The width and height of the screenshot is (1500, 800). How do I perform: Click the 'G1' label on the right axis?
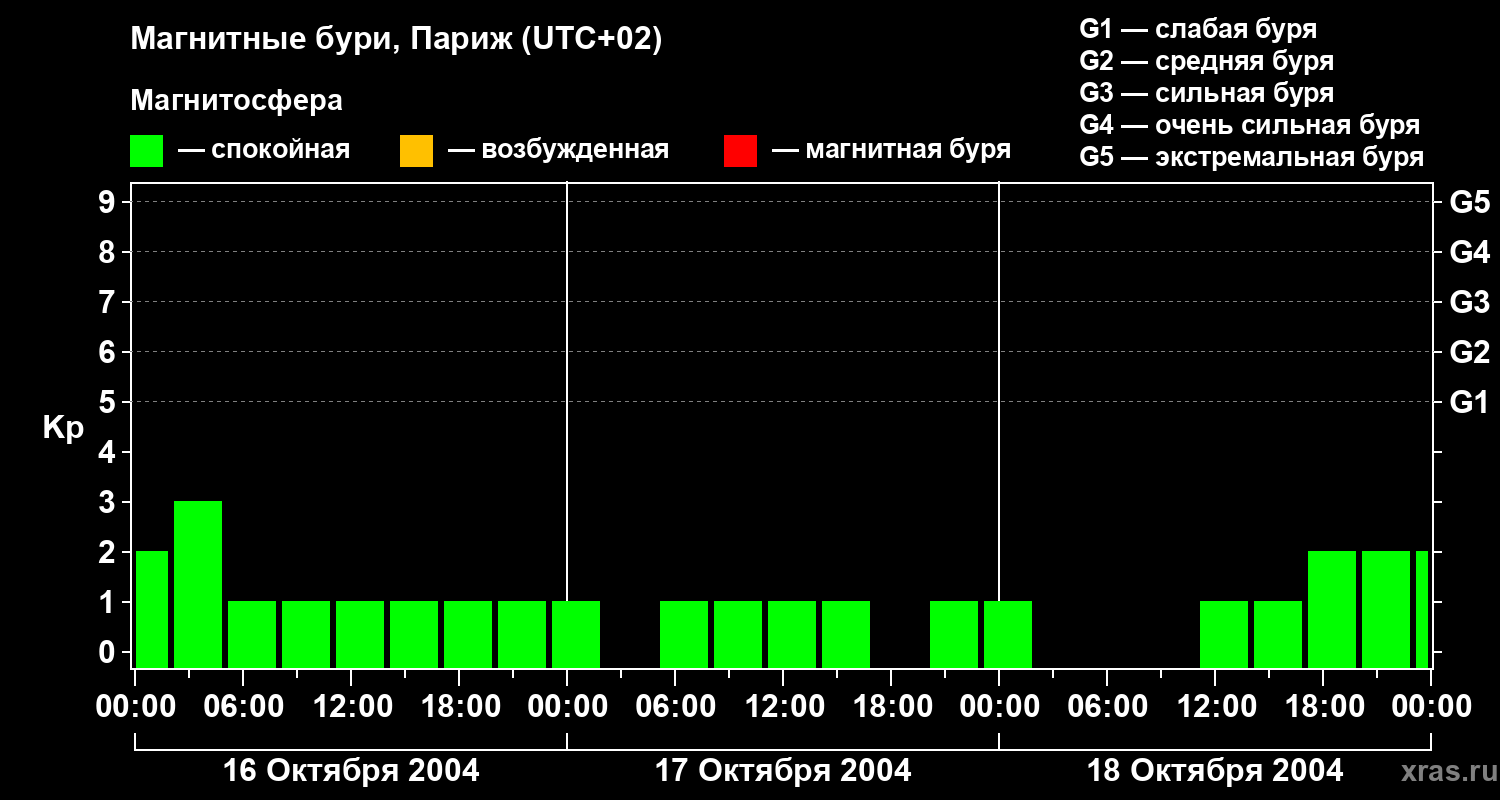(1470, 402)
